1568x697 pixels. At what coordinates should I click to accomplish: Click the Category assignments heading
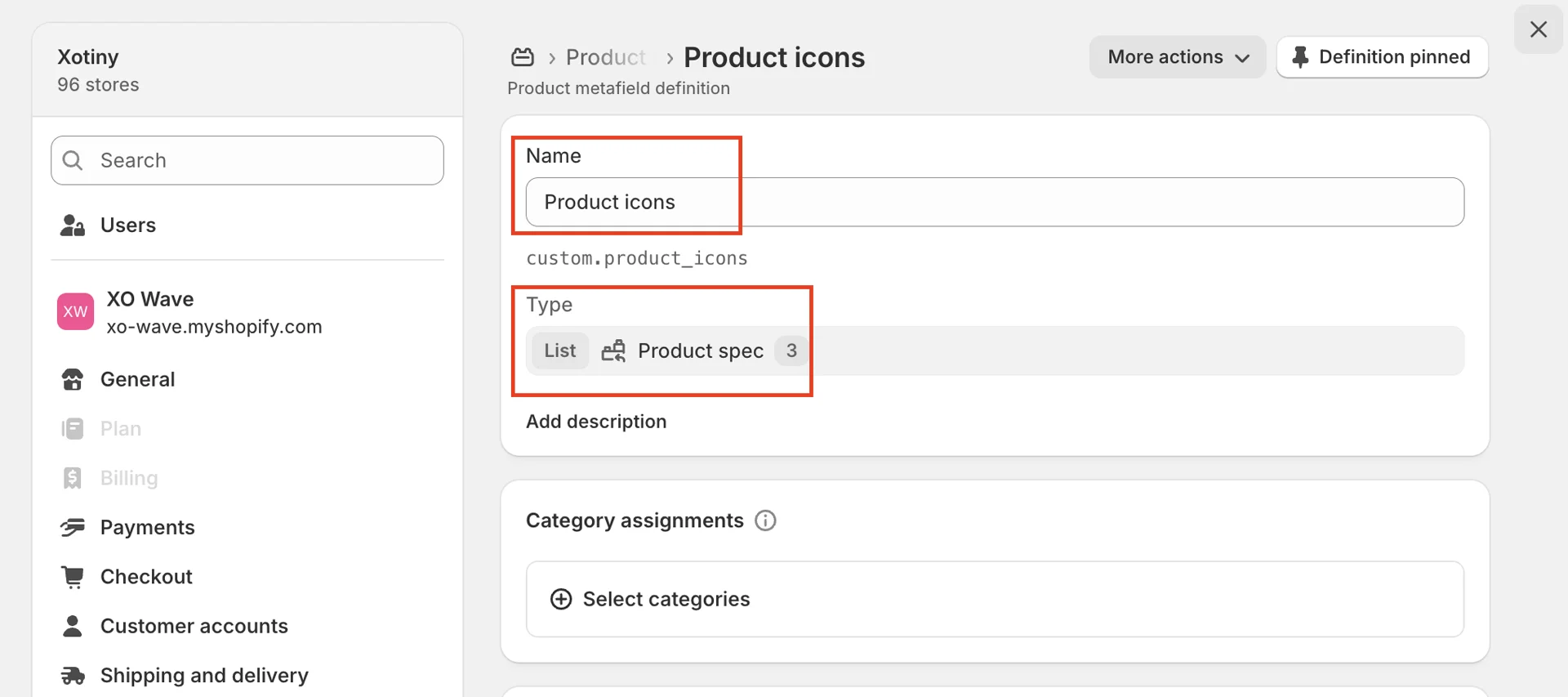[635, 521]
